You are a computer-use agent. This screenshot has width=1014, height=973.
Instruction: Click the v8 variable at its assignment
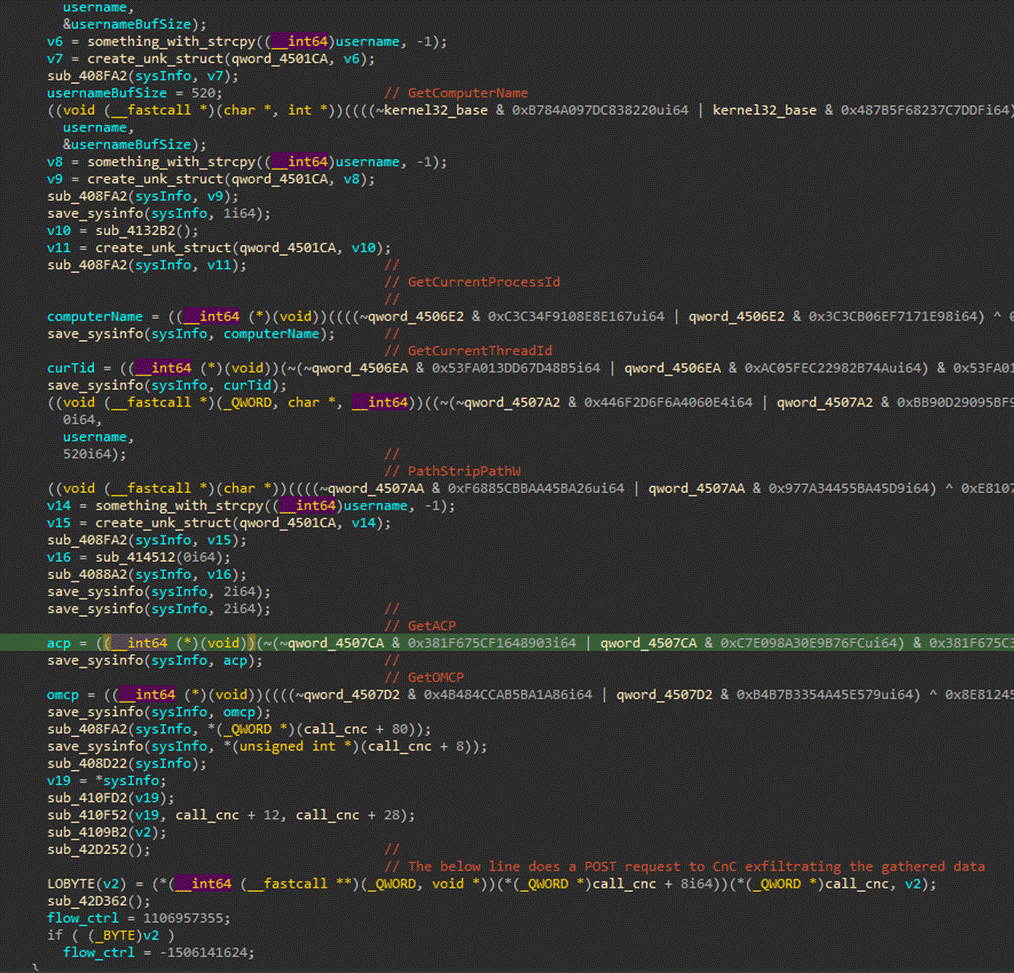pos(55,162)
